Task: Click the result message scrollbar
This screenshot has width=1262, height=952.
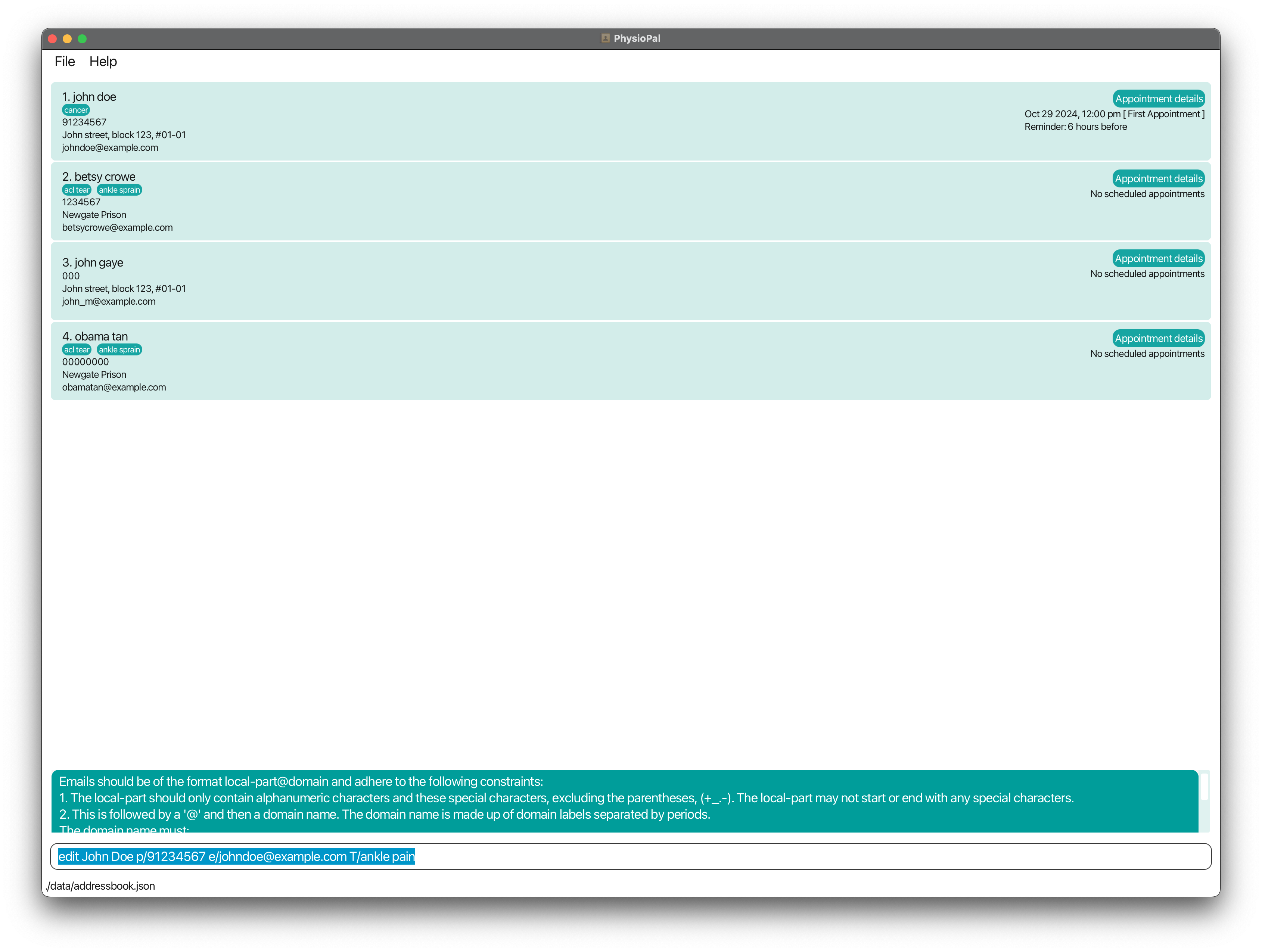Action: click(1204, 787)
